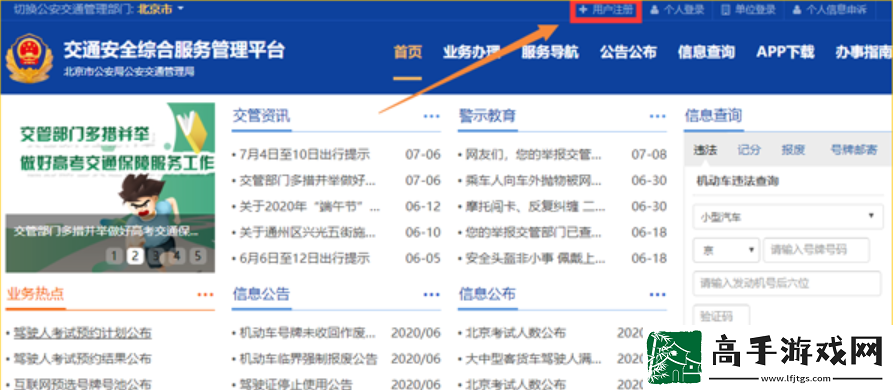Open the 办事指南 nav menu
The width and height of the screenshot is (893, 390).
click(864, 52)
